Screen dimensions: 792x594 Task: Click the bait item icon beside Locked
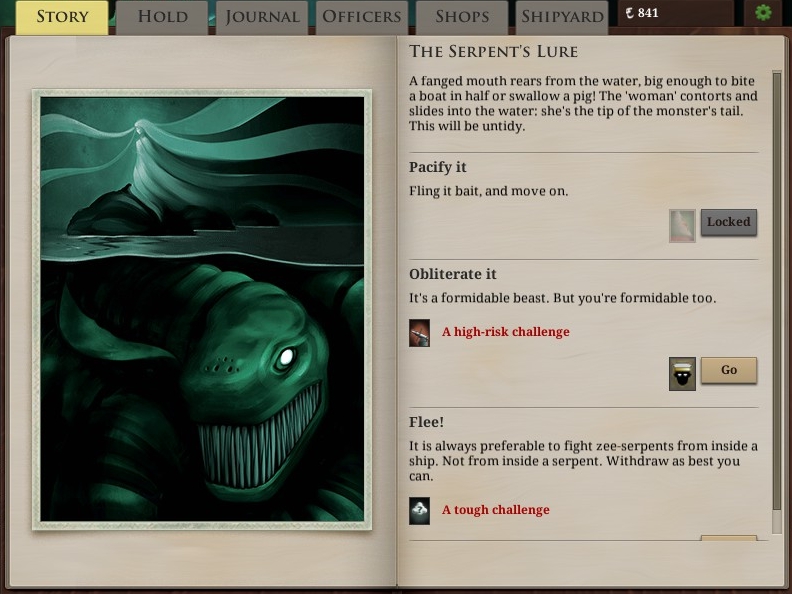click(682, 226)
